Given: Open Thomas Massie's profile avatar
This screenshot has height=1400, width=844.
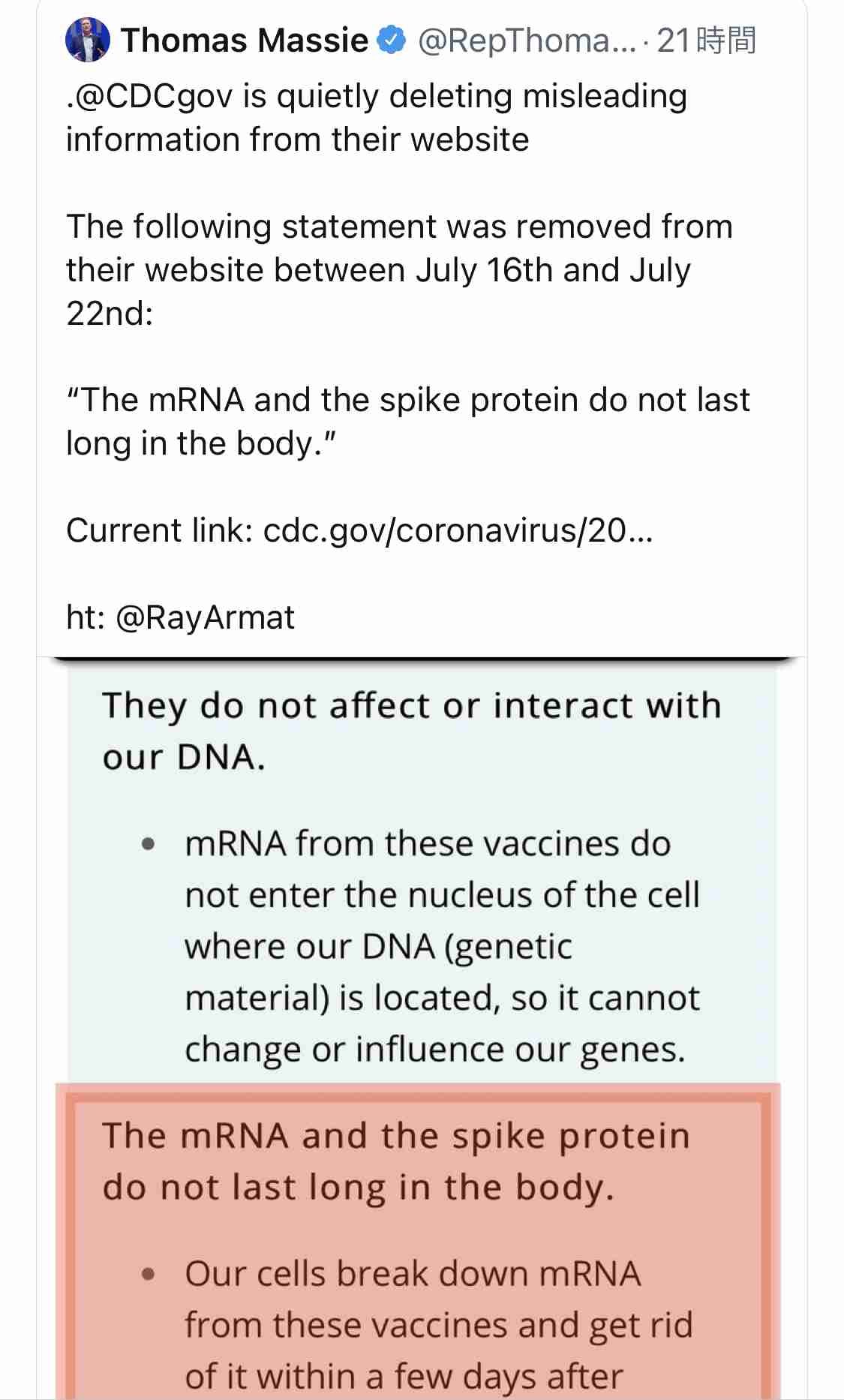Looking at the screenshot, I should tap(88, 40).
